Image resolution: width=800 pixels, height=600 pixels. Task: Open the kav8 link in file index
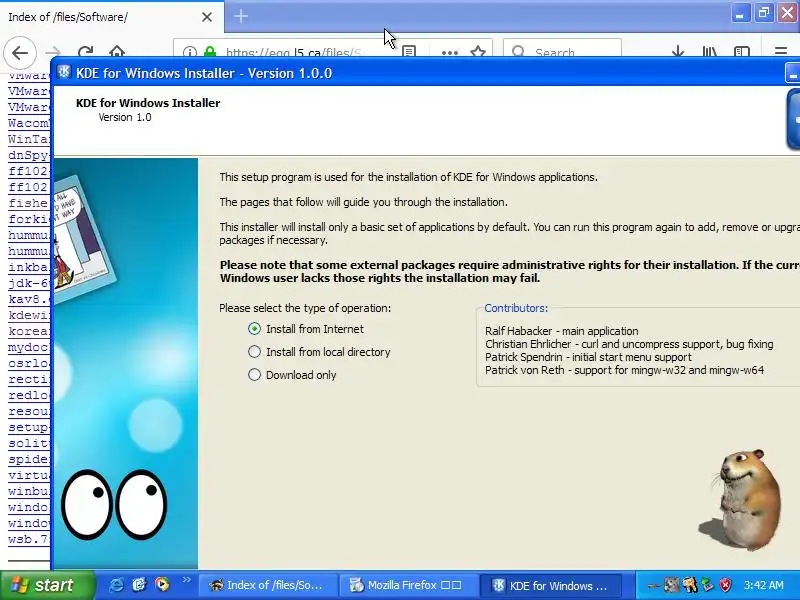point(29,299)
